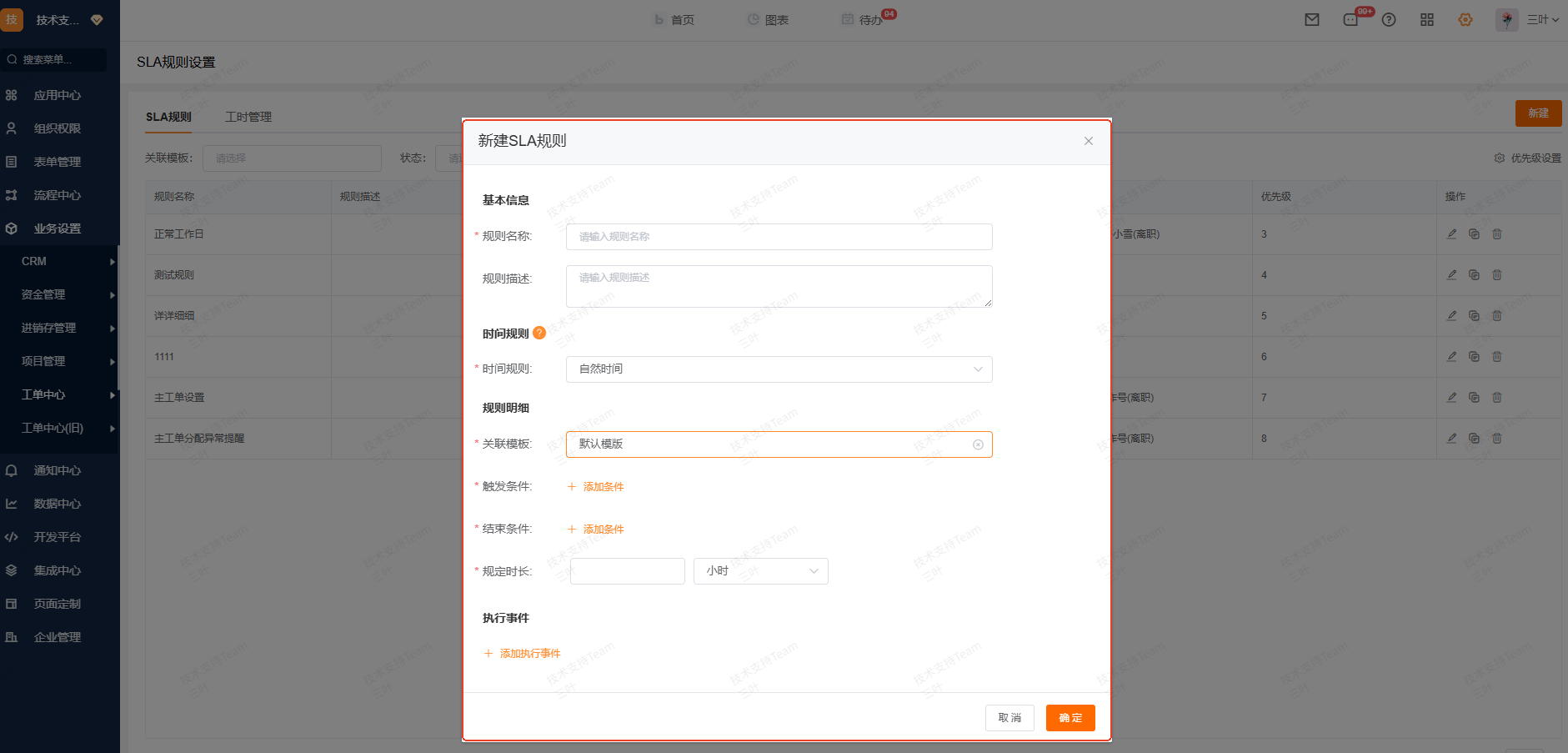Image resolution: width=1568 pixels, height=753 pixels.
Task: Click delete icon for 详详细细 row
Action: (x=1497, y=316)
